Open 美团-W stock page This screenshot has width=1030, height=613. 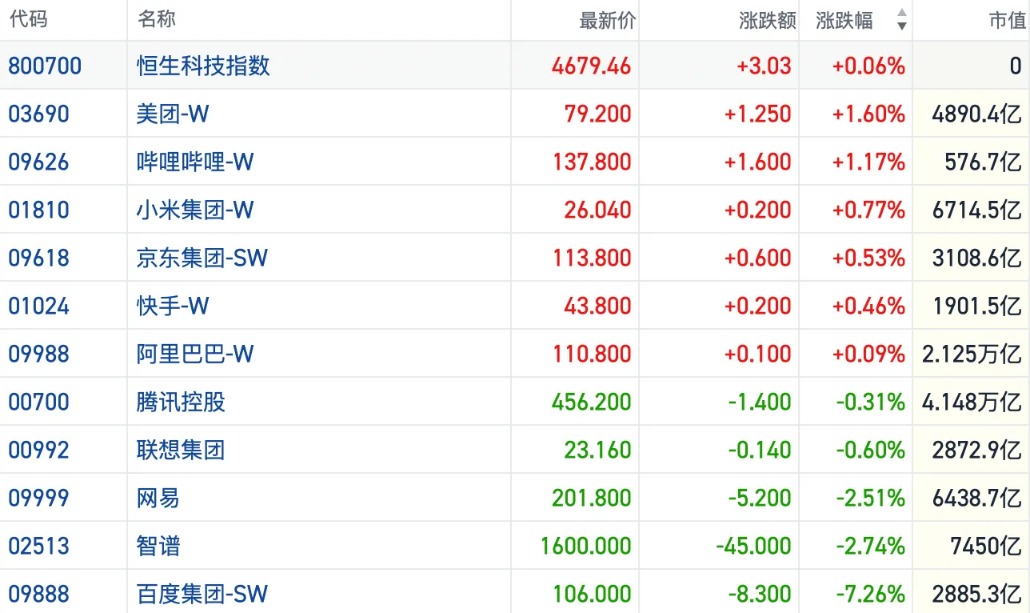173,114
